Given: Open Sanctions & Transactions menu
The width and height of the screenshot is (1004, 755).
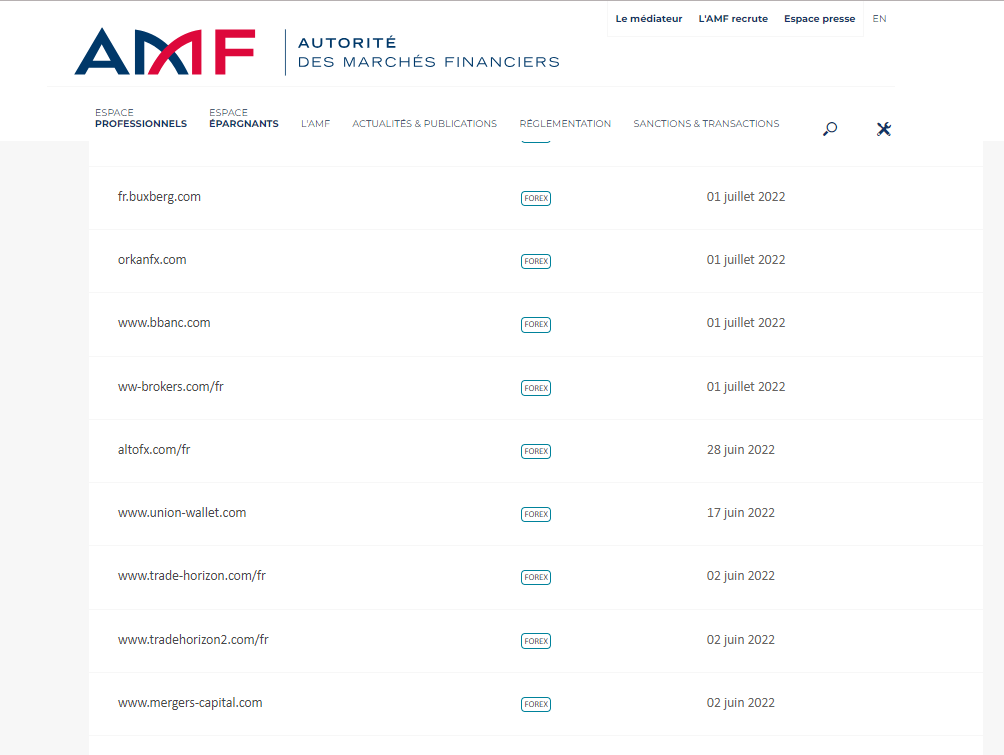Looking at the screenshot, I should click(706, 124).
